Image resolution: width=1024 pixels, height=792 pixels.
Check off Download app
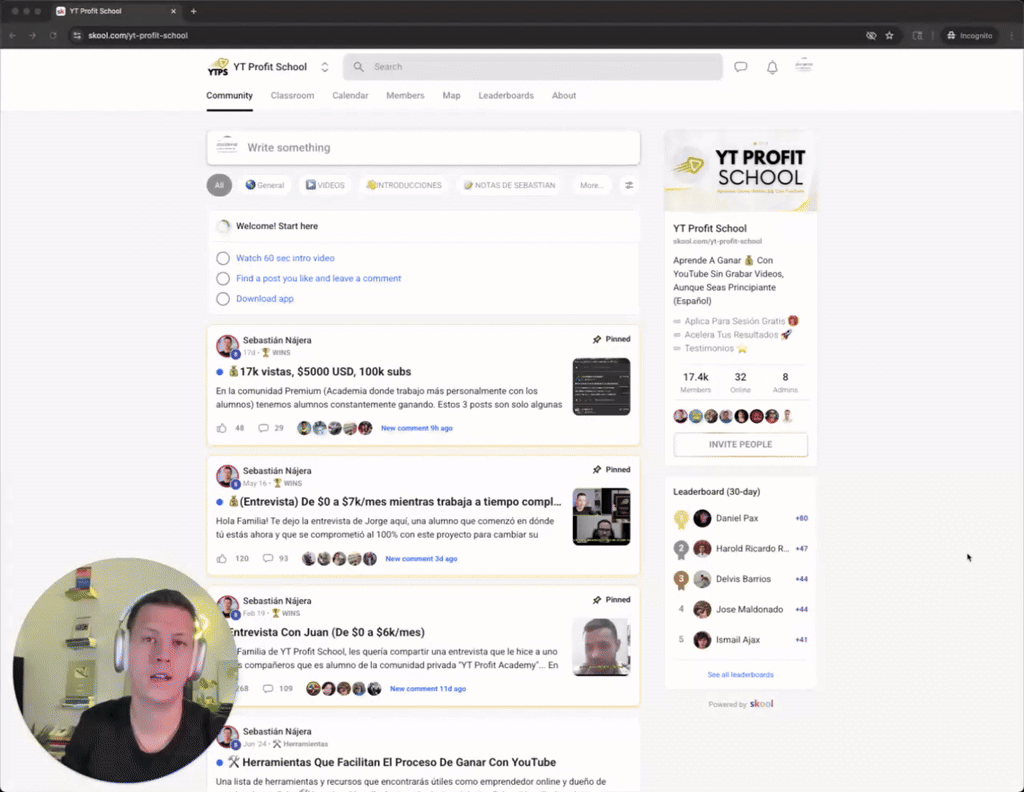pyautogui.click(x=223, y=298)
